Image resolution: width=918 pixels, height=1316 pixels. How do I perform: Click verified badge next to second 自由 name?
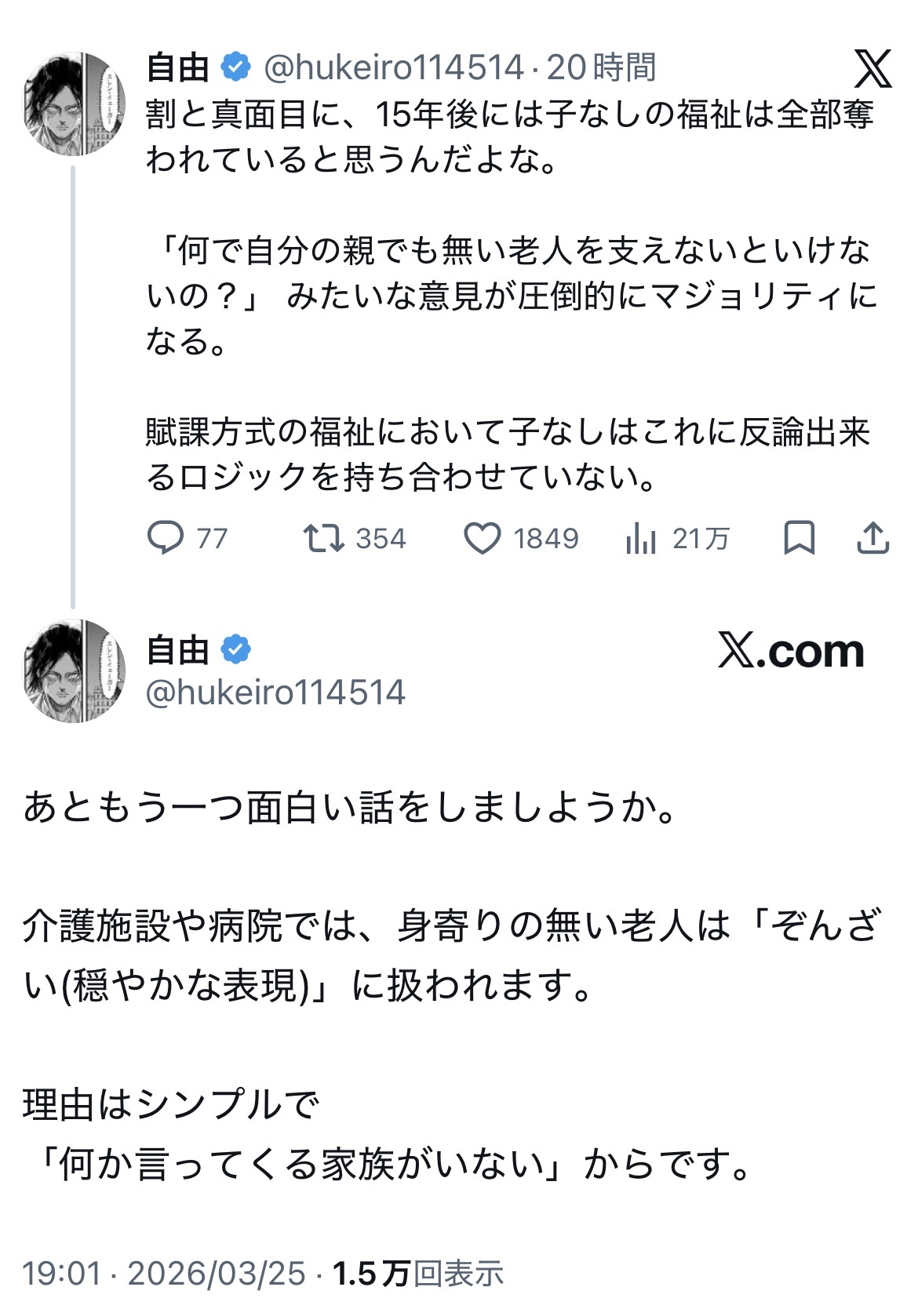pos(236,650)
